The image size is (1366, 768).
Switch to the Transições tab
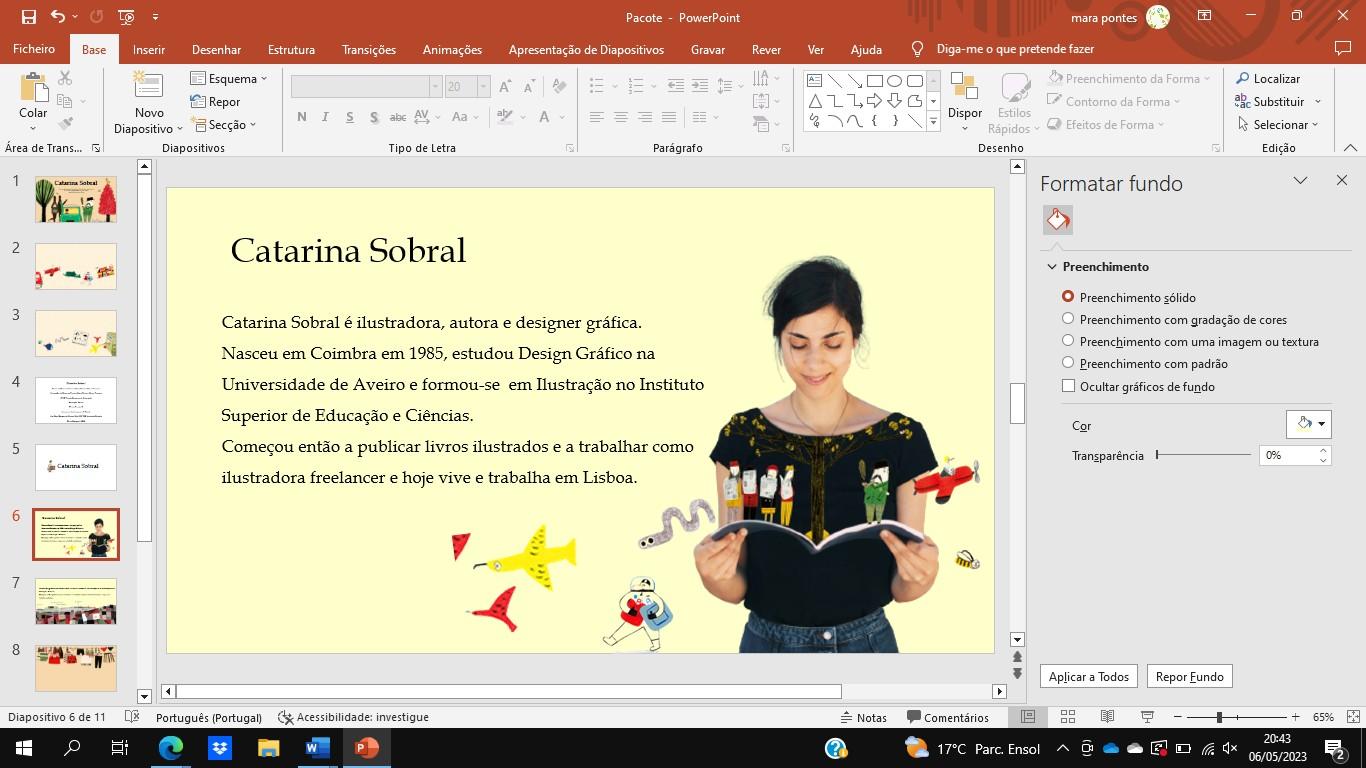[369, 49]
